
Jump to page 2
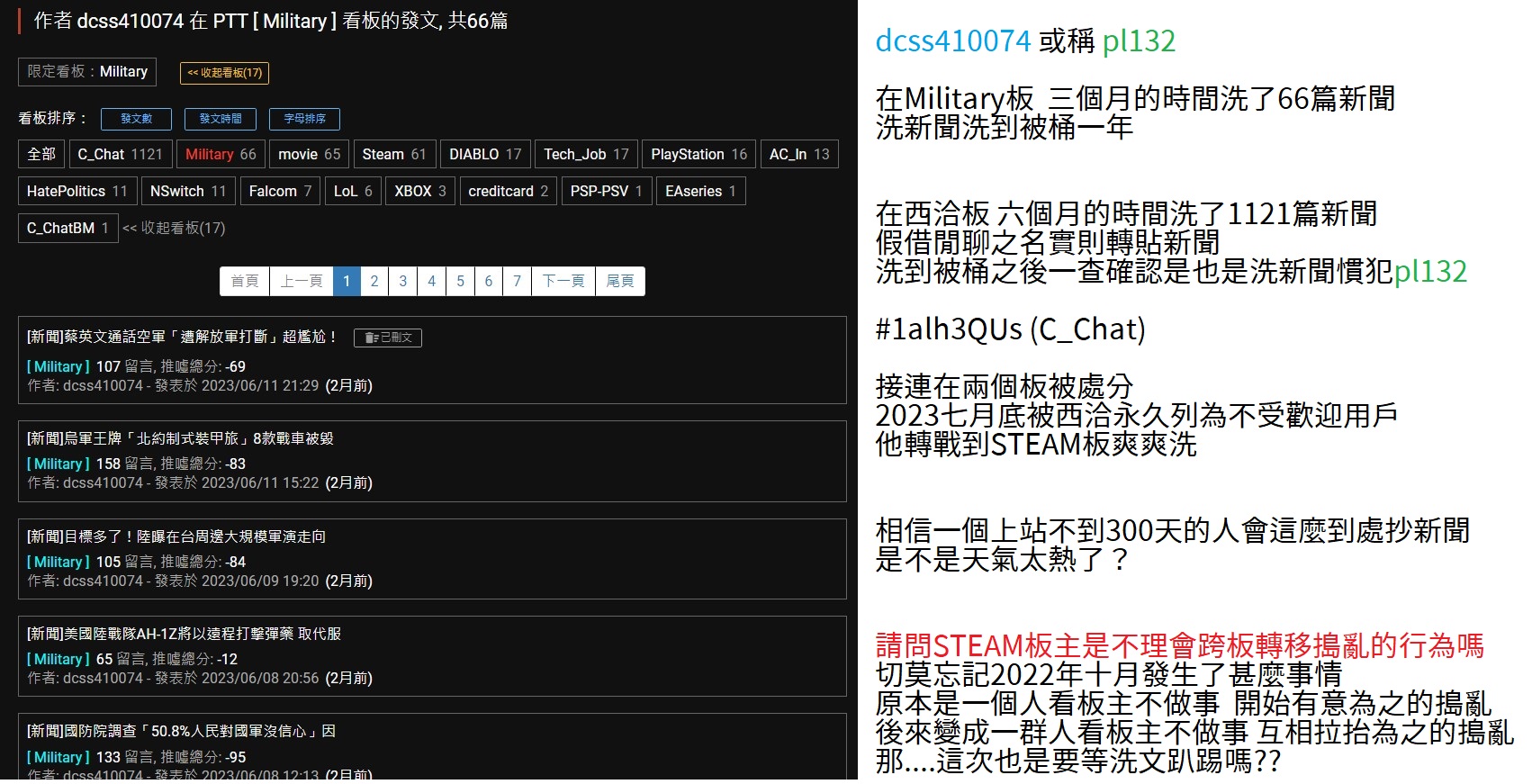(x=374, y=281)
